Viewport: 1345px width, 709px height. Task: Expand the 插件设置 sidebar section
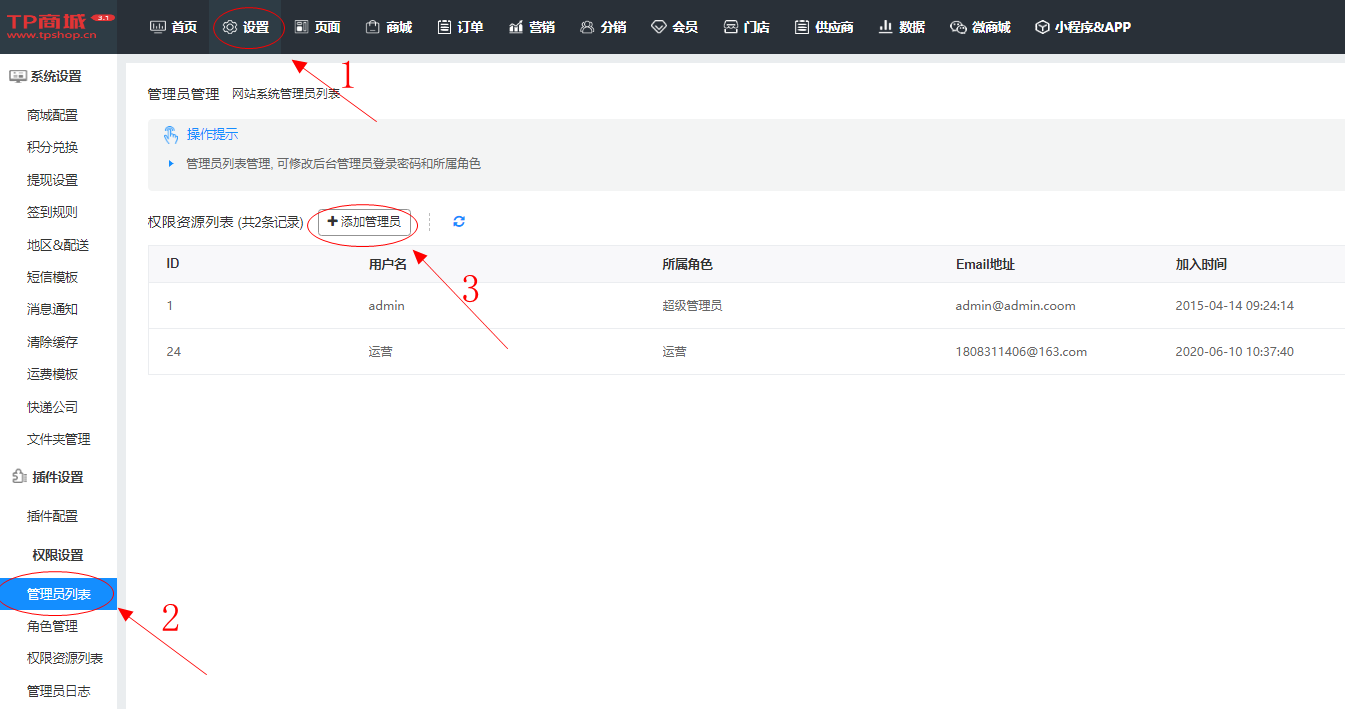click(x=47, y=477)
